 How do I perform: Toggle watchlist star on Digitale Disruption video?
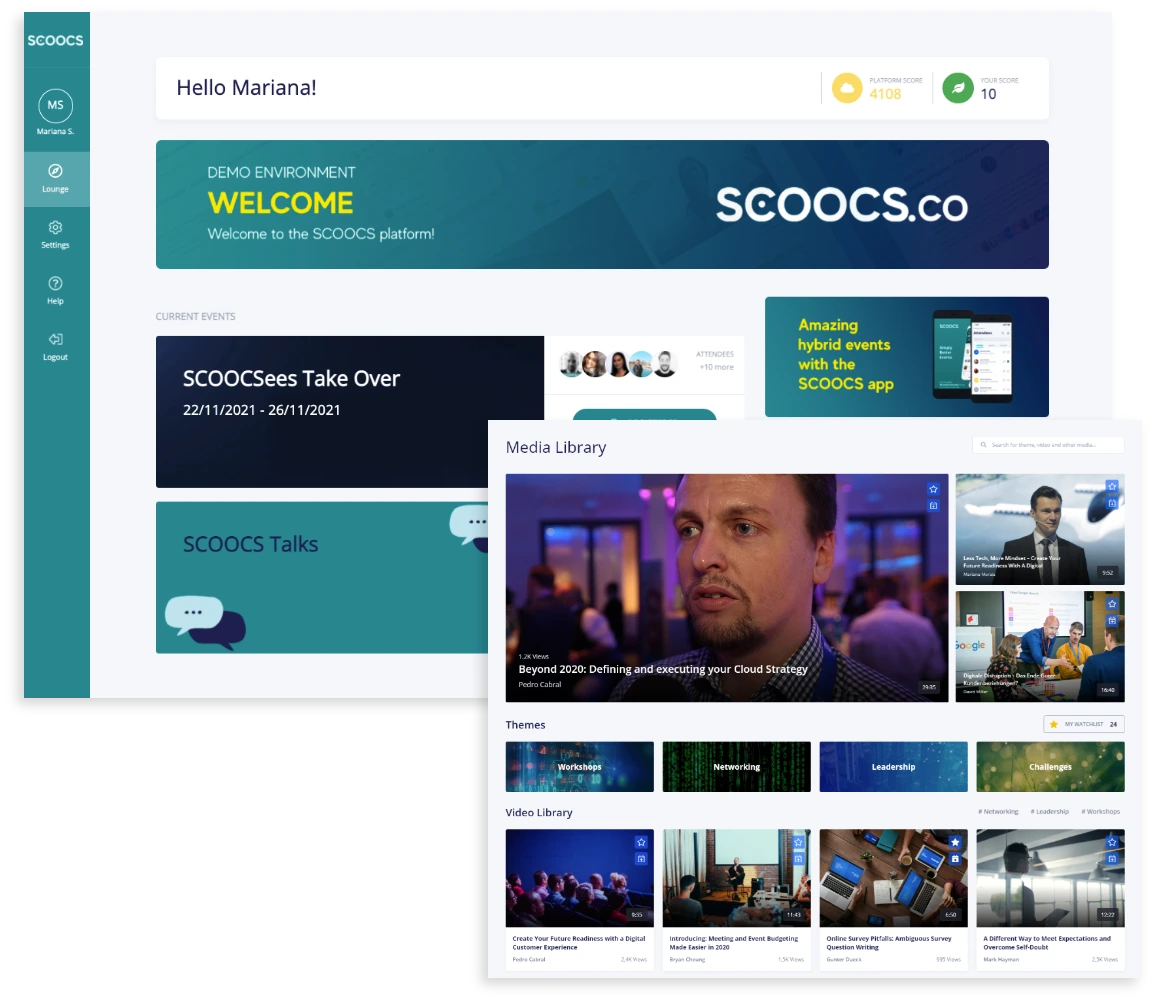pos(1112,604)
